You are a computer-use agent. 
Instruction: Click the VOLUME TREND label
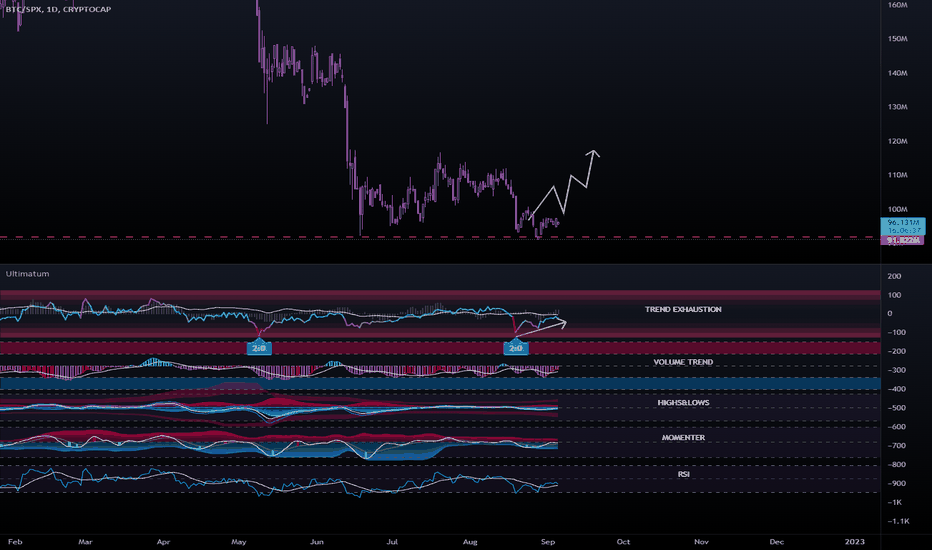[683, 362]
